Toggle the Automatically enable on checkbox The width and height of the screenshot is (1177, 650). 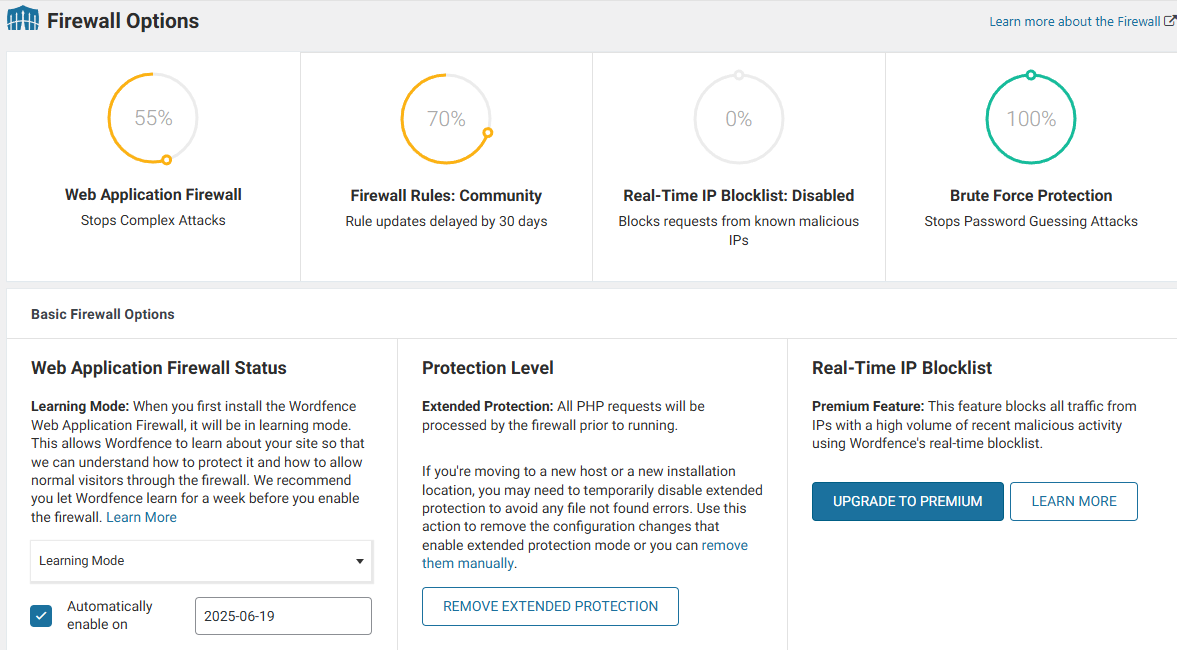coord(41,615)
